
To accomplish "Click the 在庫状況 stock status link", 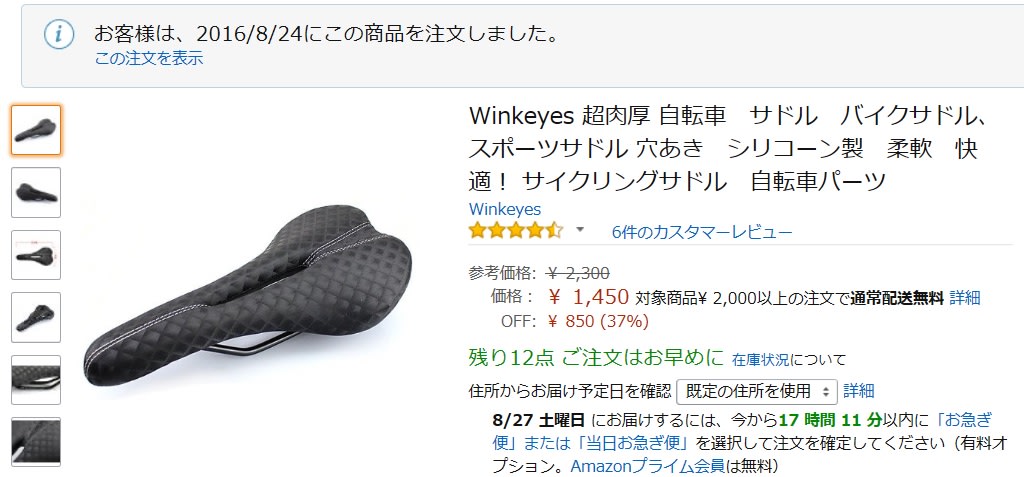I will pyautogui.click(x=760, y=359).
